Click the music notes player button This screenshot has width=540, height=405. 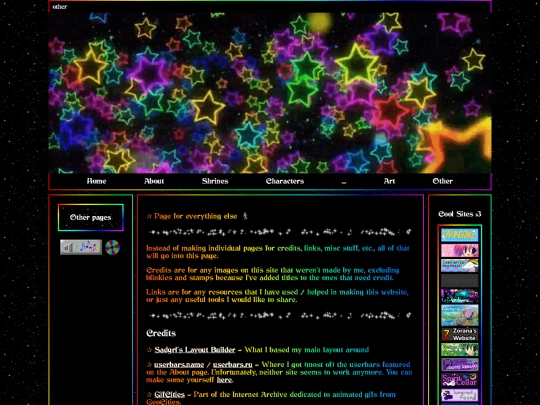(81, 247)
